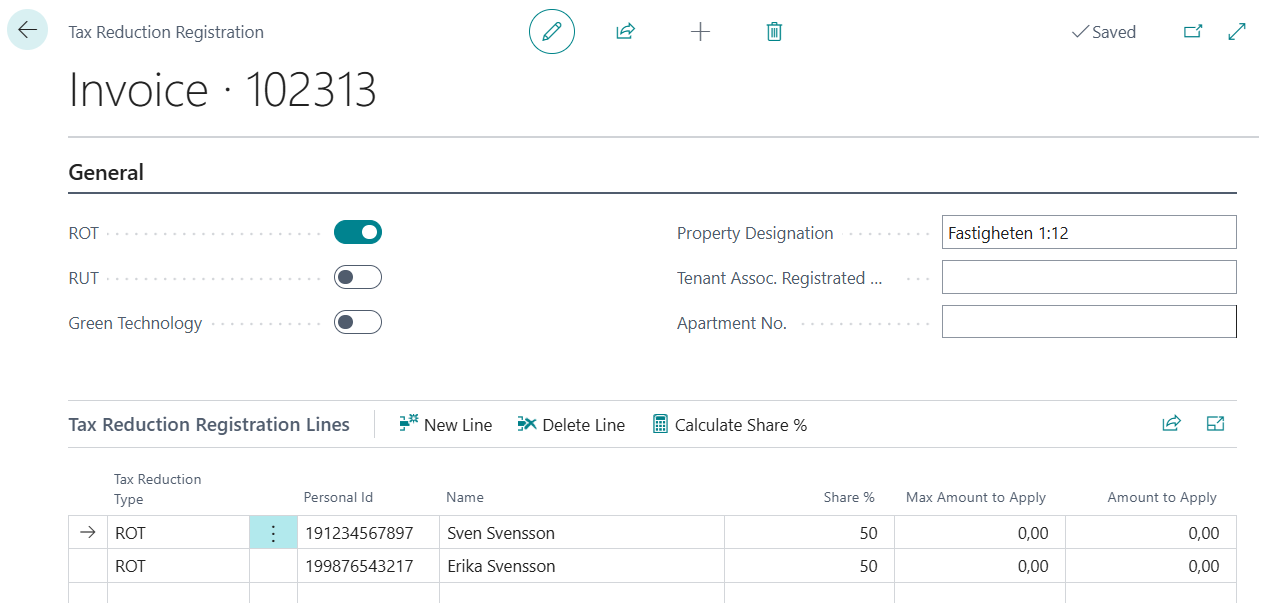Click the Name column header

coord(465,497)
